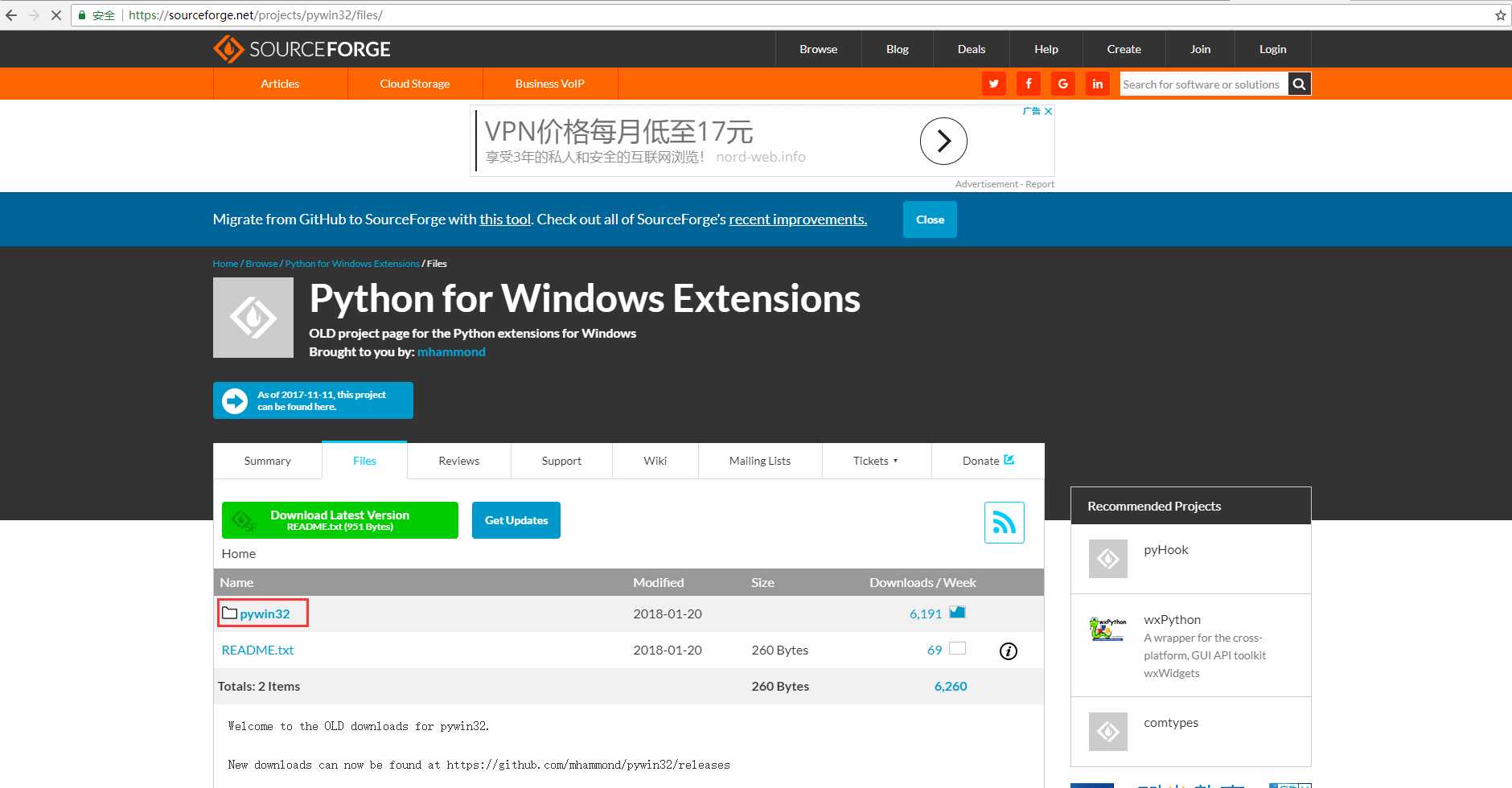The height and width of the screenshot is (788, 1512).
Task: Open Cloud Storage in orange bar
Action: (414, 84)
